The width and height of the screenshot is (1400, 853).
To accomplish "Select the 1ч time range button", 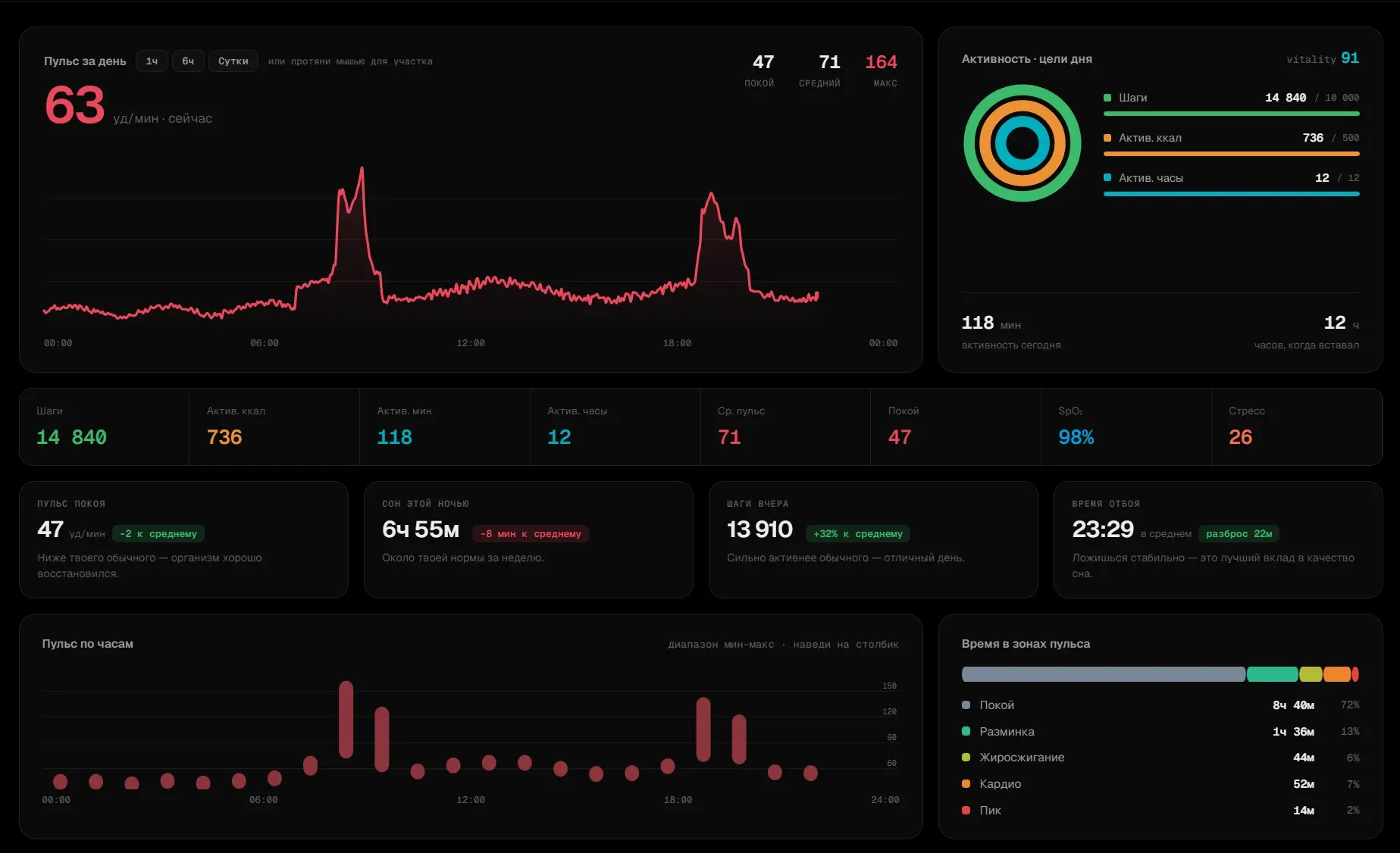I will [152, 61].
